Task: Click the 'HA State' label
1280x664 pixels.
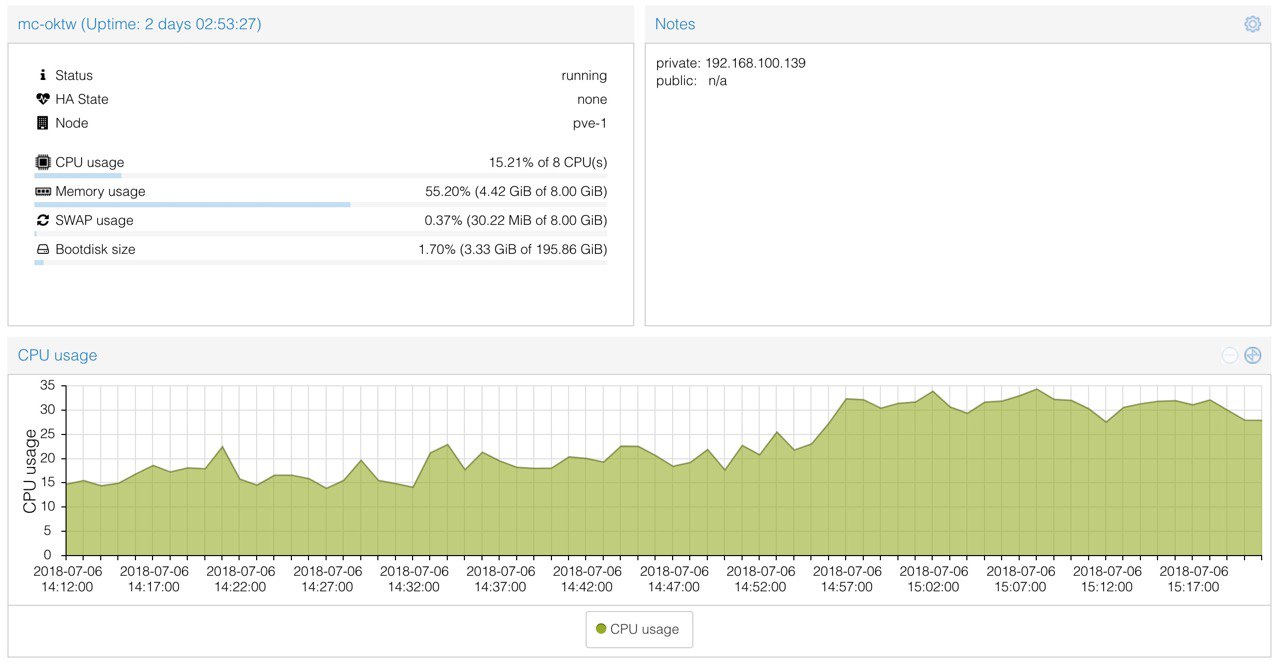Action: pyautogui.click(x=82, y=99)
